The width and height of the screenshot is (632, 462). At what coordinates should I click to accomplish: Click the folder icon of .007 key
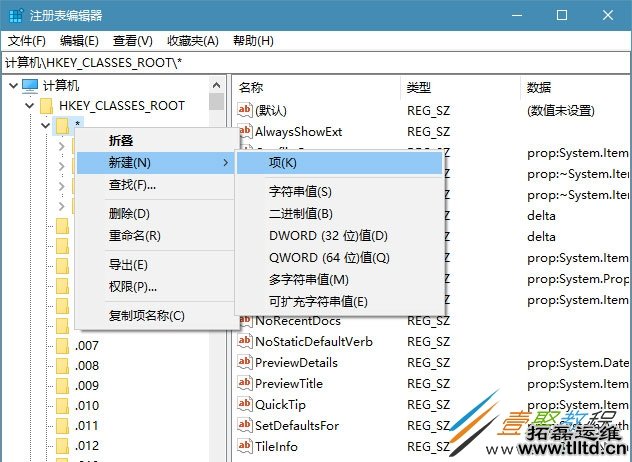(x=62, y=345)
